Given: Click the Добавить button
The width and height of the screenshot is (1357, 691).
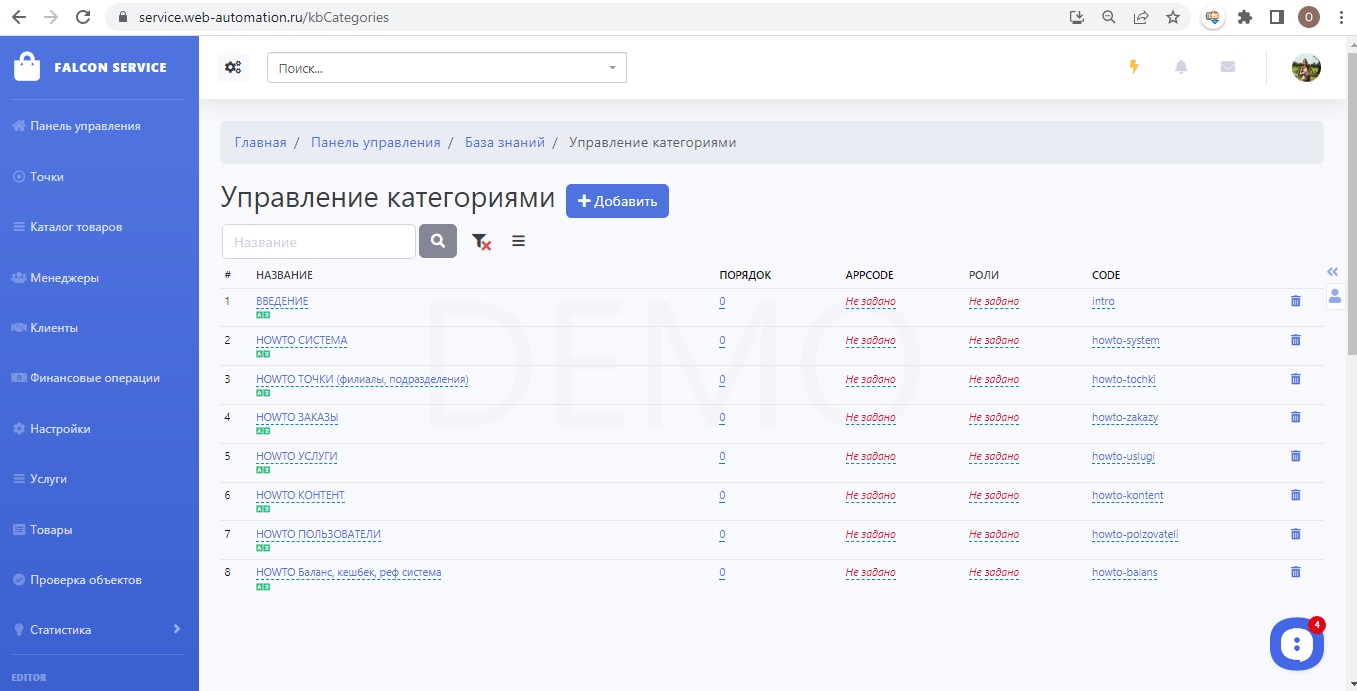Looking at the screenshot, I should (x=617, y=201).
